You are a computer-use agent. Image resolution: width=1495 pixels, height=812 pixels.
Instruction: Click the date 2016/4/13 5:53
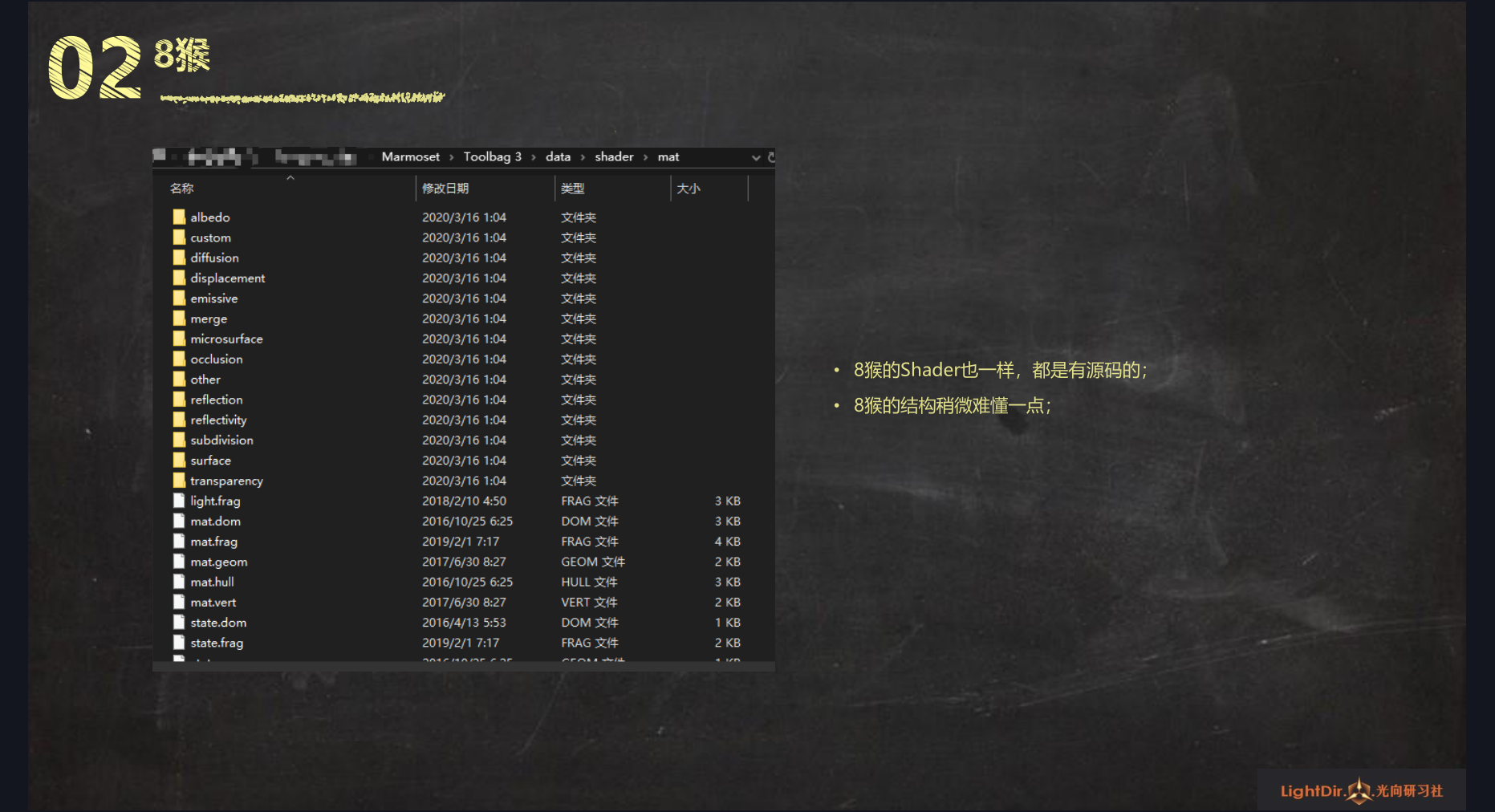[x=464, y=623]
